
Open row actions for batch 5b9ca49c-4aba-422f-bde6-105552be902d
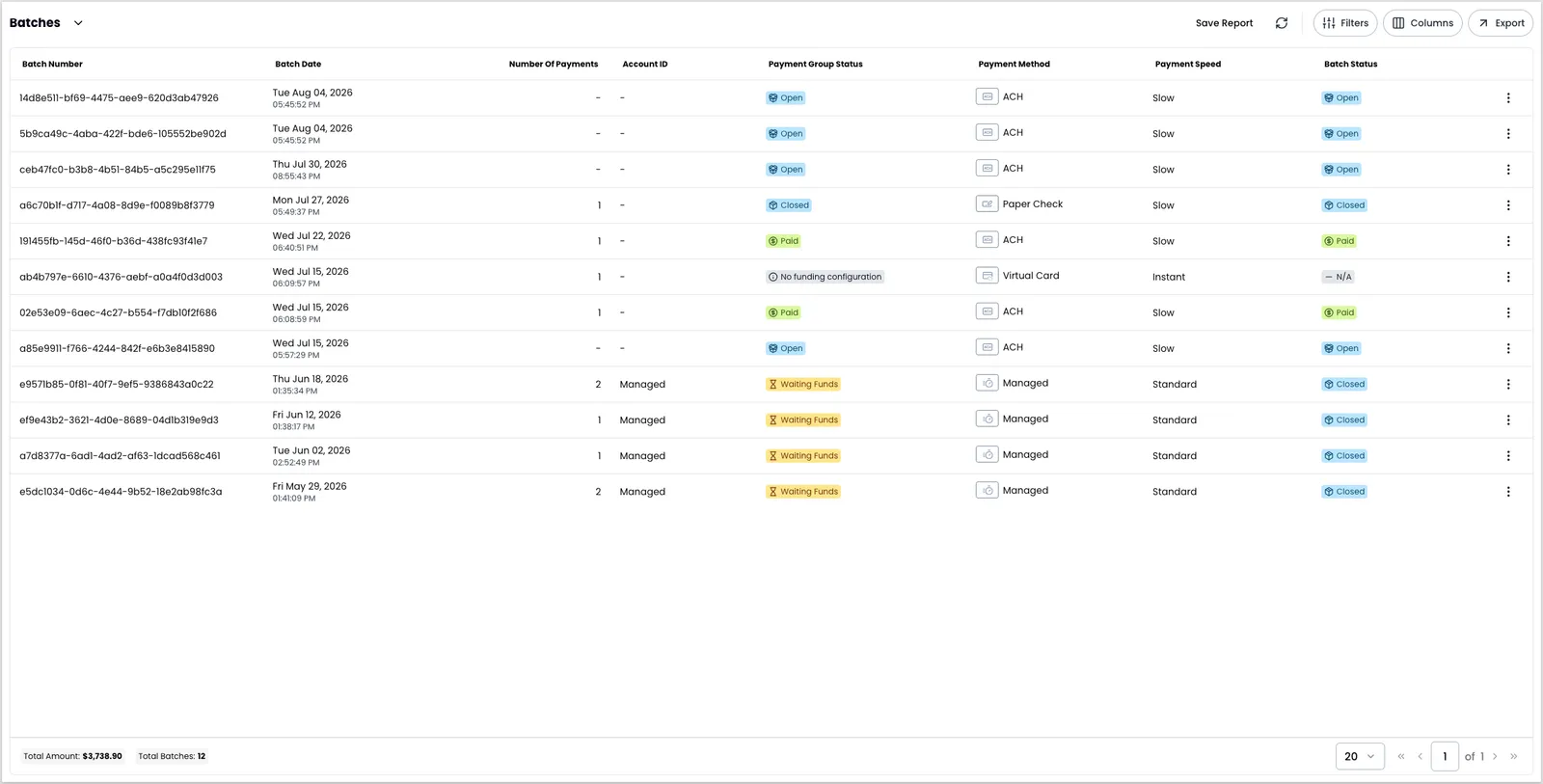click(1508, 134)
